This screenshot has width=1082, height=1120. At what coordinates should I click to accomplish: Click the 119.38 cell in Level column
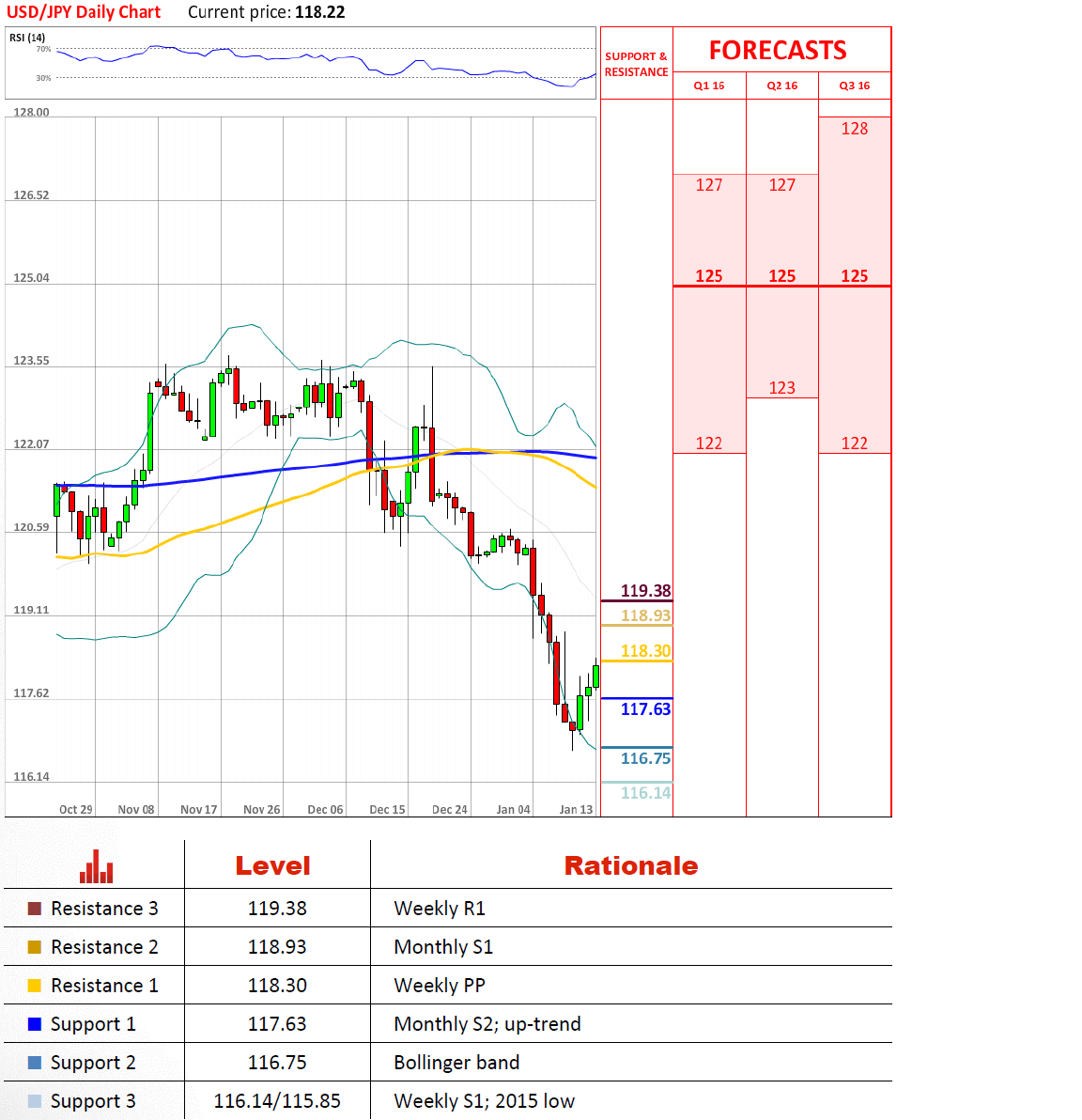[x=277, y=909]
